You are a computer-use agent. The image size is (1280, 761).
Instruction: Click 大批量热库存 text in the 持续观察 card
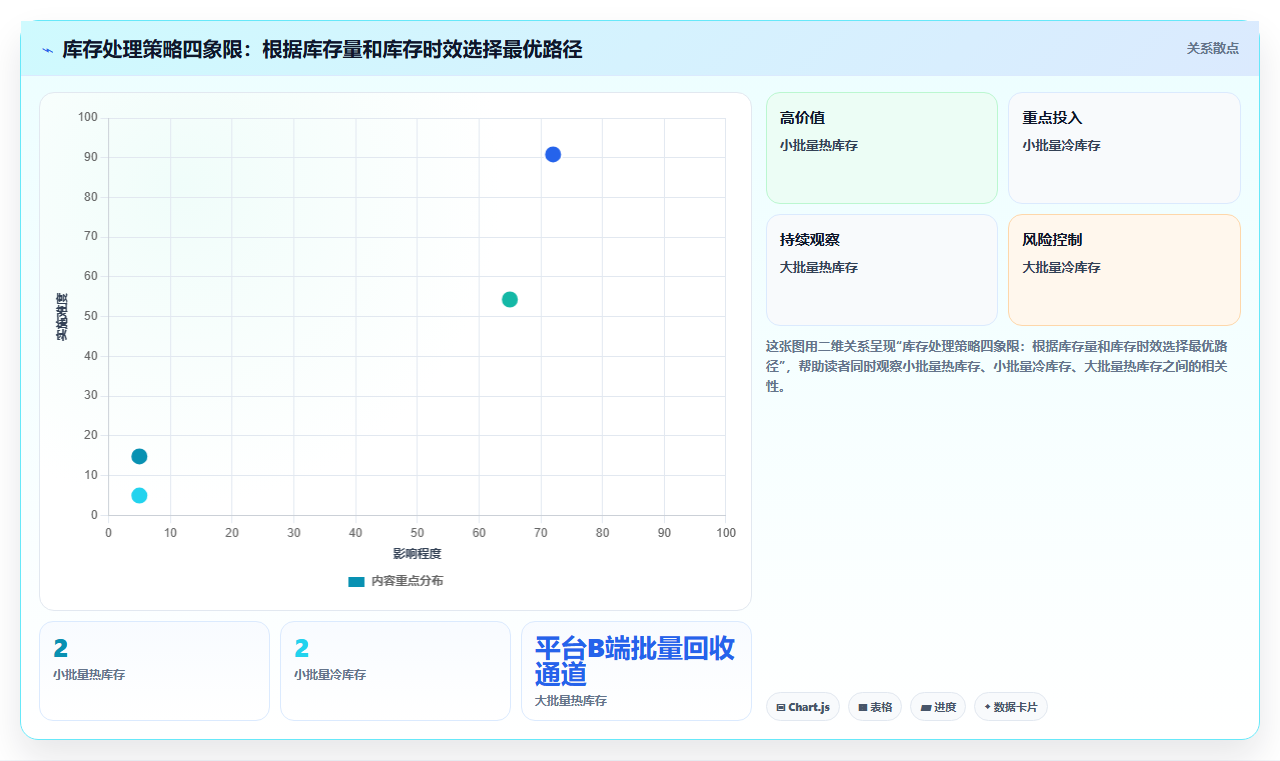point(819,267)
